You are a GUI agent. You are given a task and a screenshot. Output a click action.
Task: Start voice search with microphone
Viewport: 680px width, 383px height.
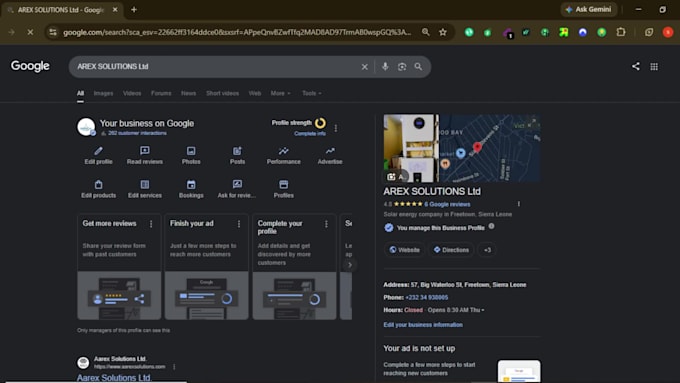coord(385,66)
